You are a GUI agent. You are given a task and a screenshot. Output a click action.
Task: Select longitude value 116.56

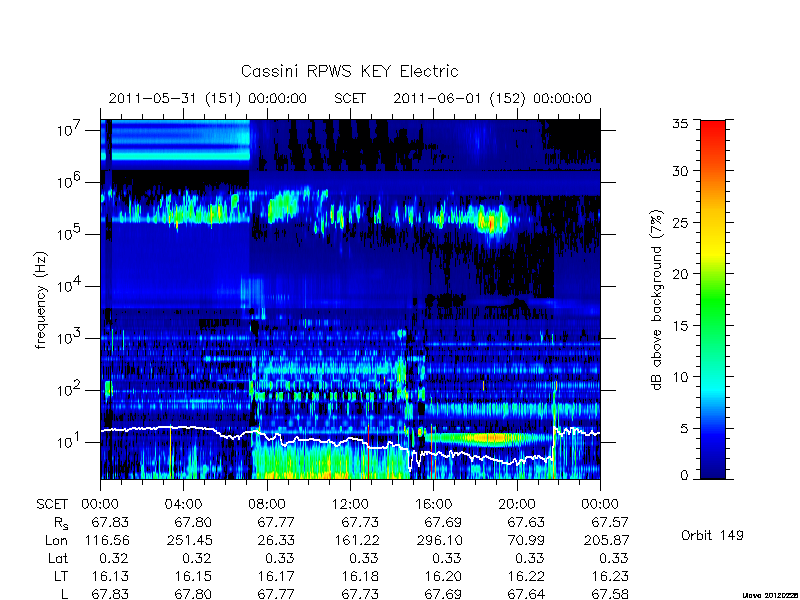coord(107,540)
